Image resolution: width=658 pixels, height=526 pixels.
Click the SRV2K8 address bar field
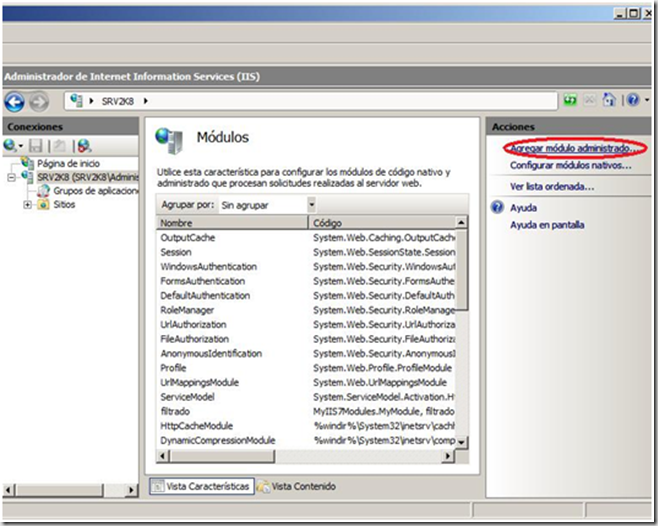[x=311, y=101]
